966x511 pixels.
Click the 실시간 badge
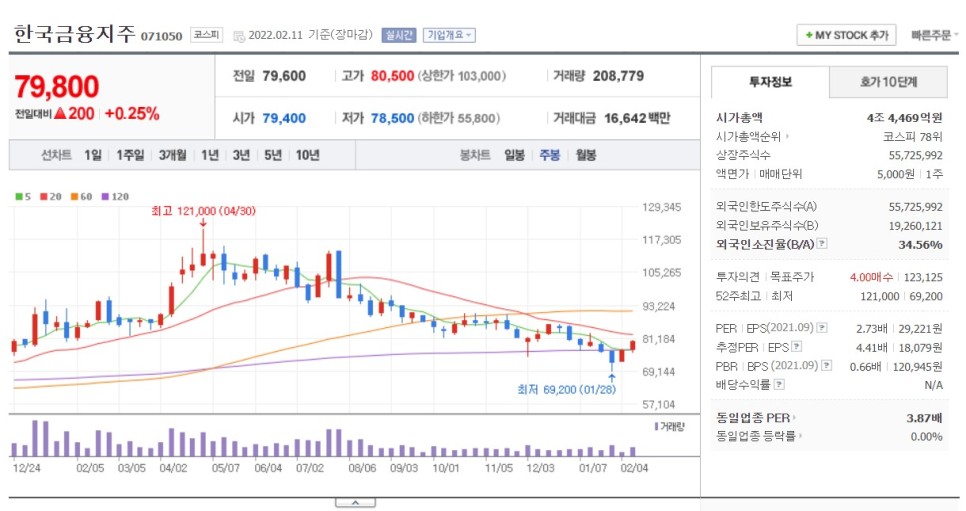[x=399, y=35]
